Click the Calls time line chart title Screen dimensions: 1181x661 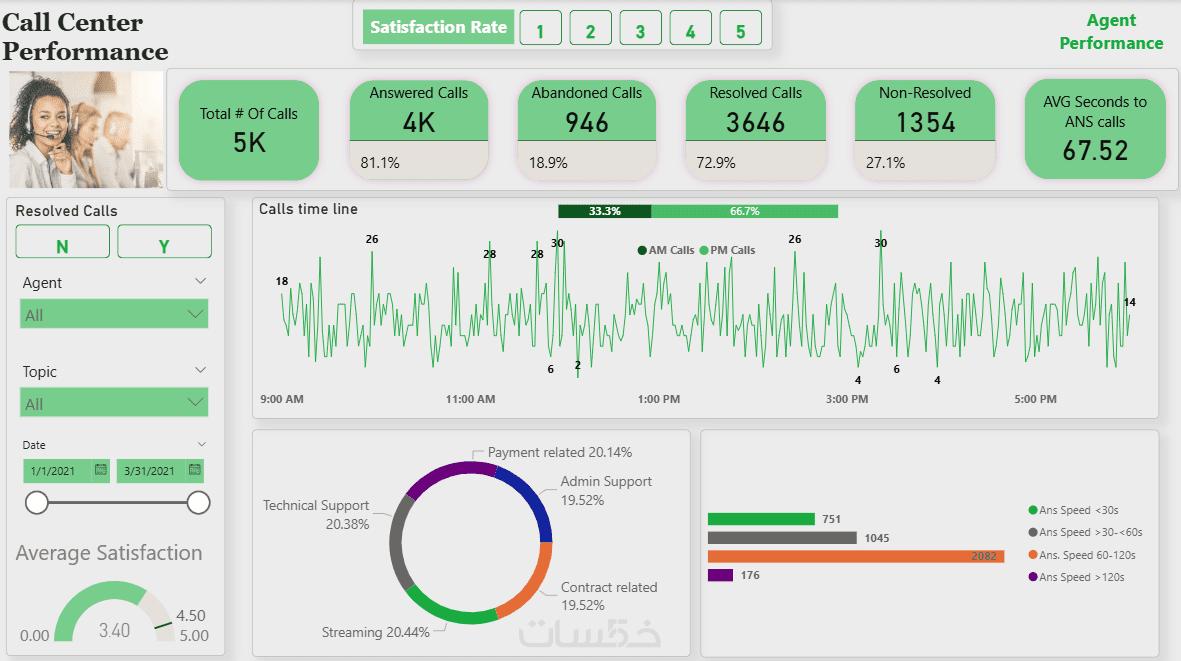(x=308, y=209)
